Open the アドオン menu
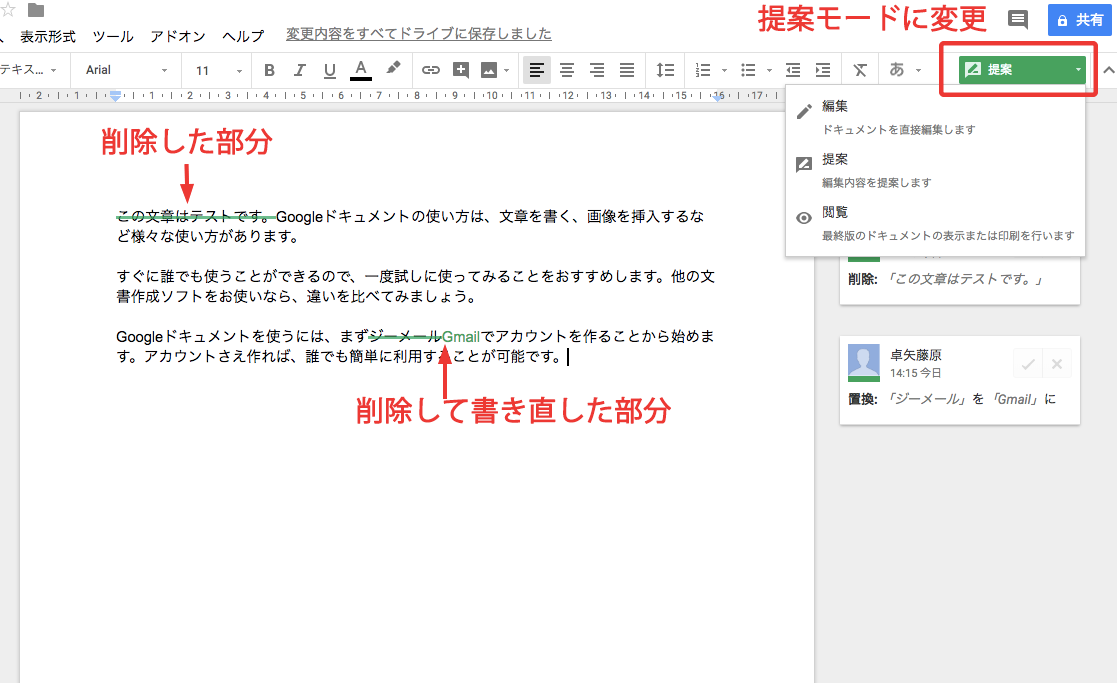Image resolution: width=1117 pixels, height=683 pixels. [178, 35]
